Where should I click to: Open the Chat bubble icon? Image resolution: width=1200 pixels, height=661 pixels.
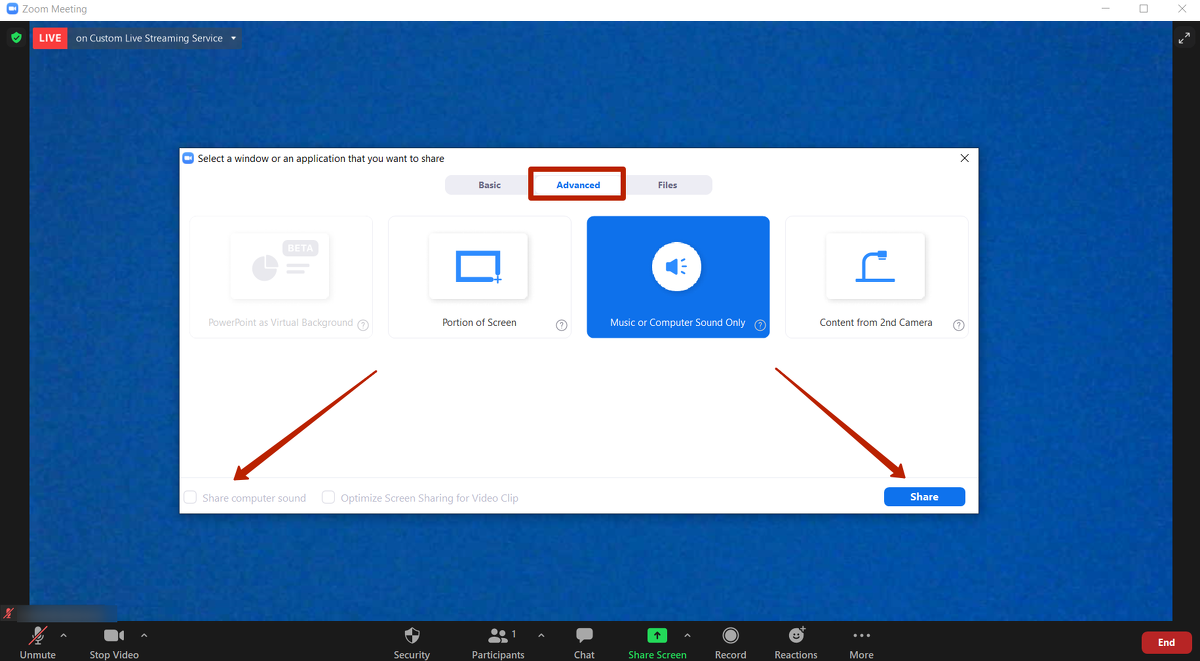pos(584,636)
